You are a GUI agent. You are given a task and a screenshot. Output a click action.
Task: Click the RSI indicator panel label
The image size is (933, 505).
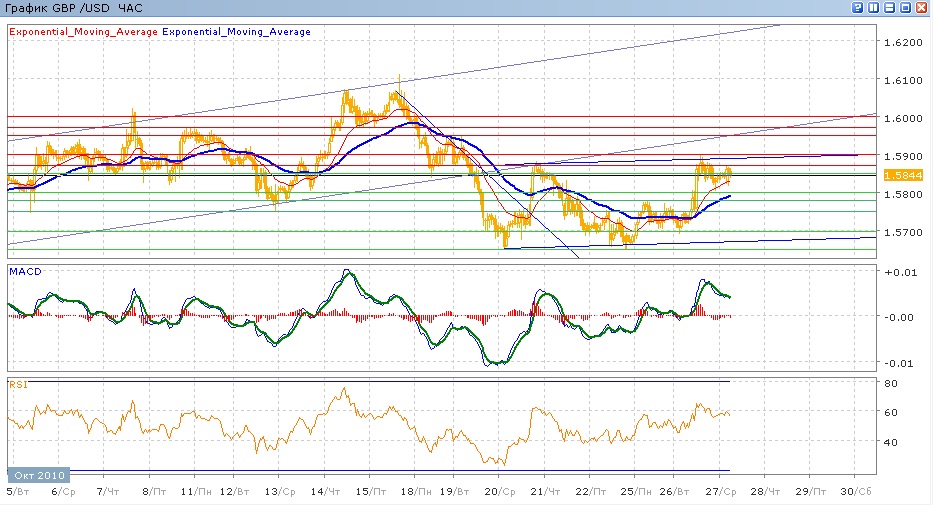click(17, 384)
